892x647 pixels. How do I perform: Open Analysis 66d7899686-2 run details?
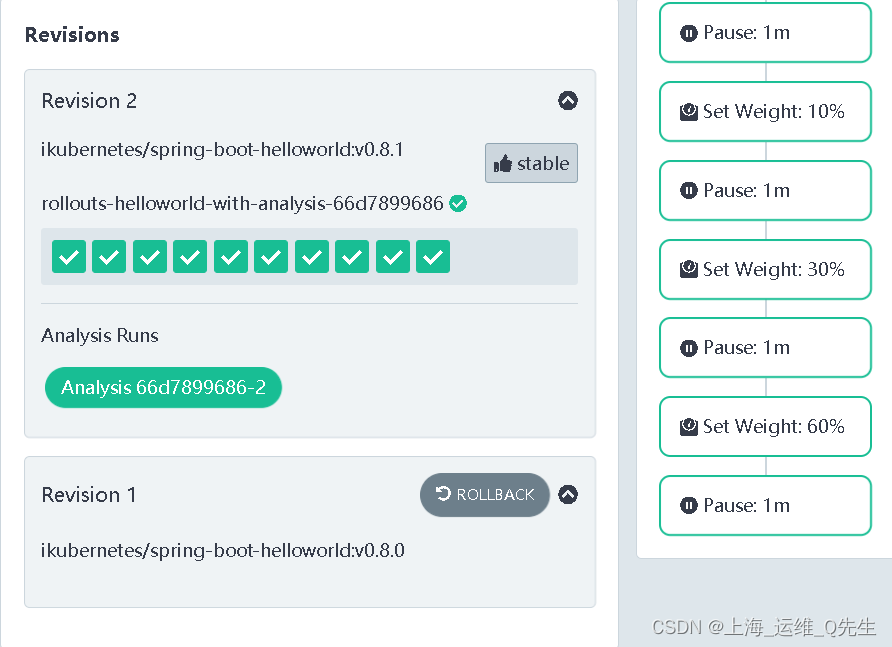[x=163, y=388]
